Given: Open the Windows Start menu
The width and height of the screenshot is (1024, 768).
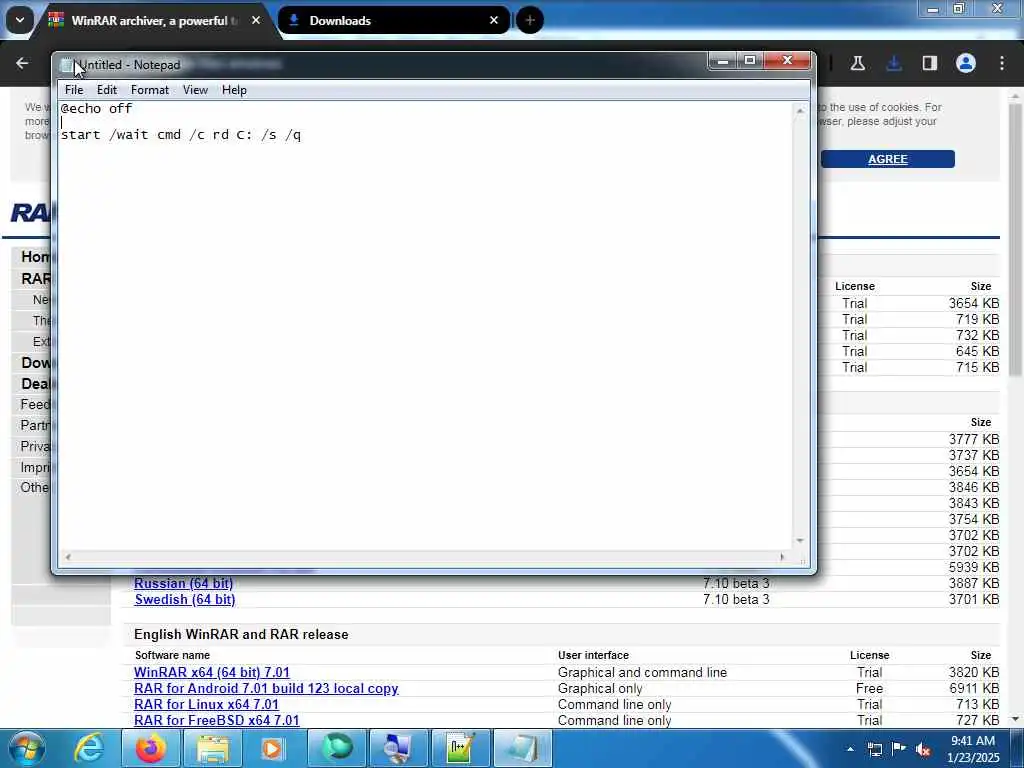Looking at the screenshot, I should [26, 748].
